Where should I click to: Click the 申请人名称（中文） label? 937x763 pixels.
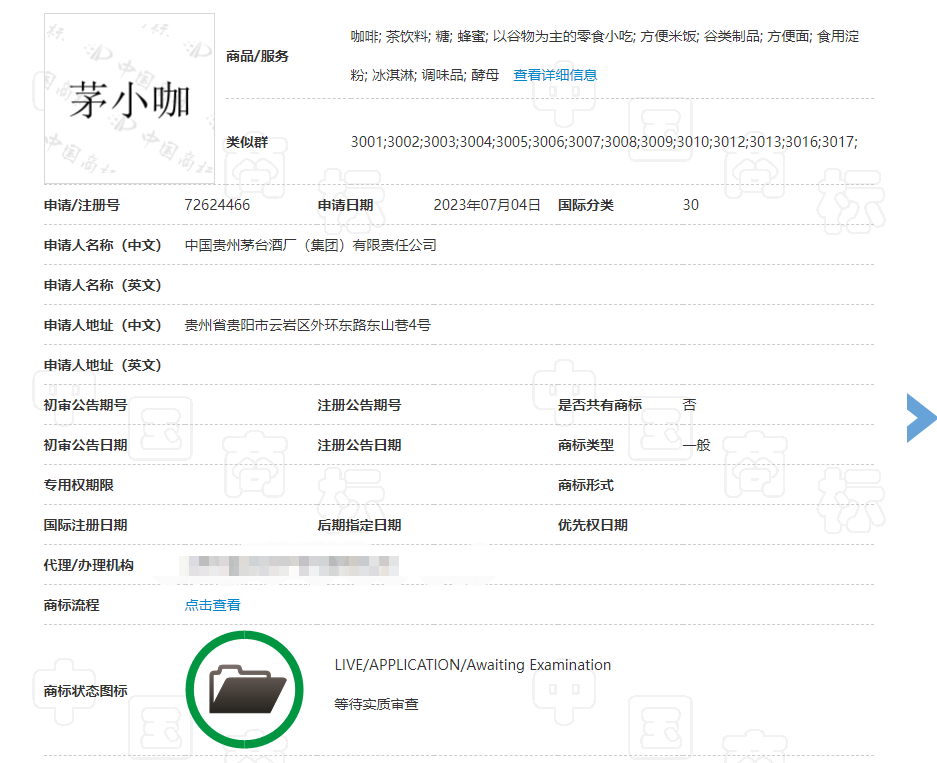click(x=103, y=245)
